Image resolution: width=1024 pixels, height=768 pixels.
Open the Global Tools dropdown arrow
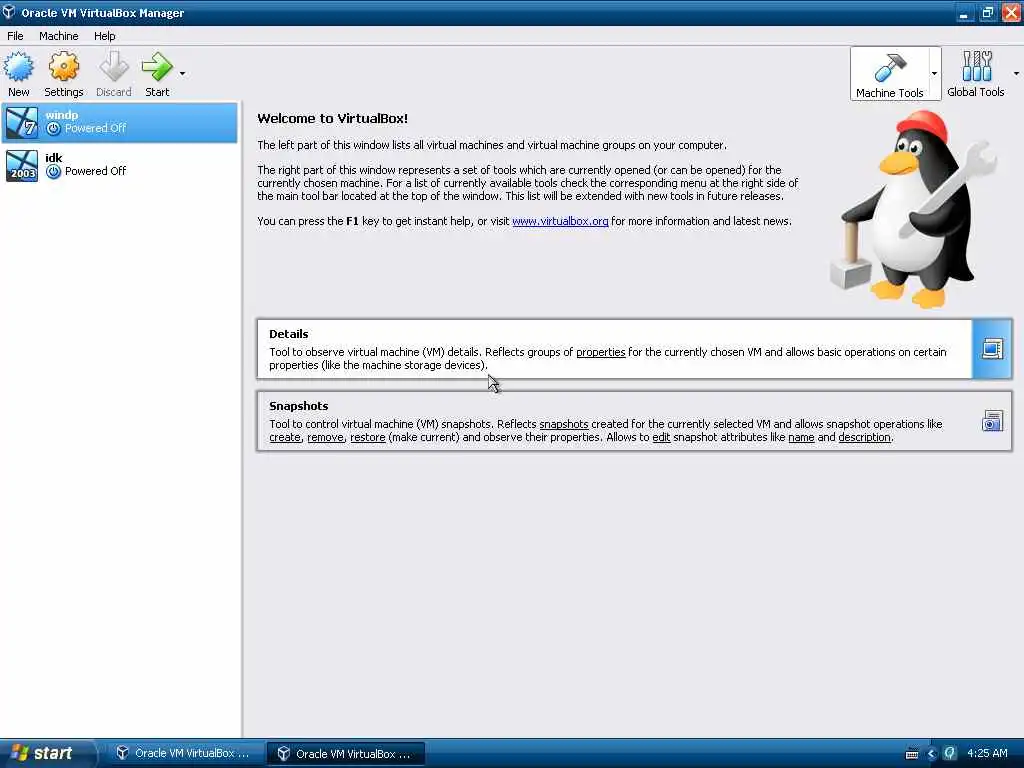(x=1016, y=74)
